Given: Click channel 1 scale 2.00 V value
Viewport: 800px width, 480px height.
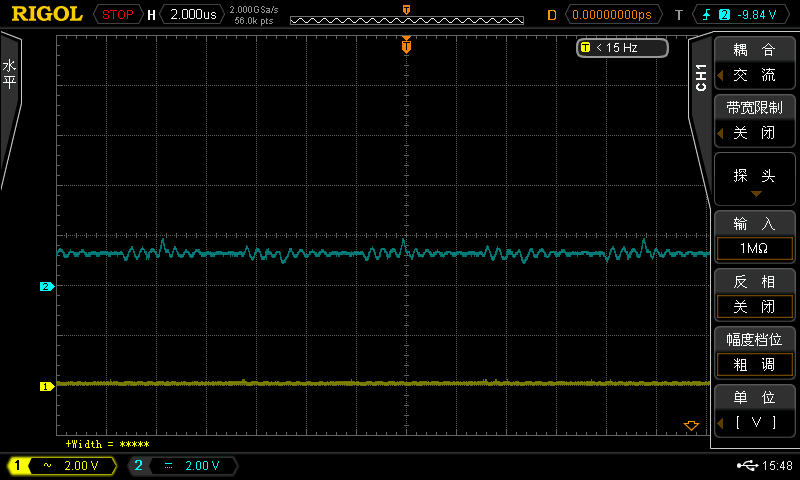Looking at the screenshot, I should pos(81,465).
